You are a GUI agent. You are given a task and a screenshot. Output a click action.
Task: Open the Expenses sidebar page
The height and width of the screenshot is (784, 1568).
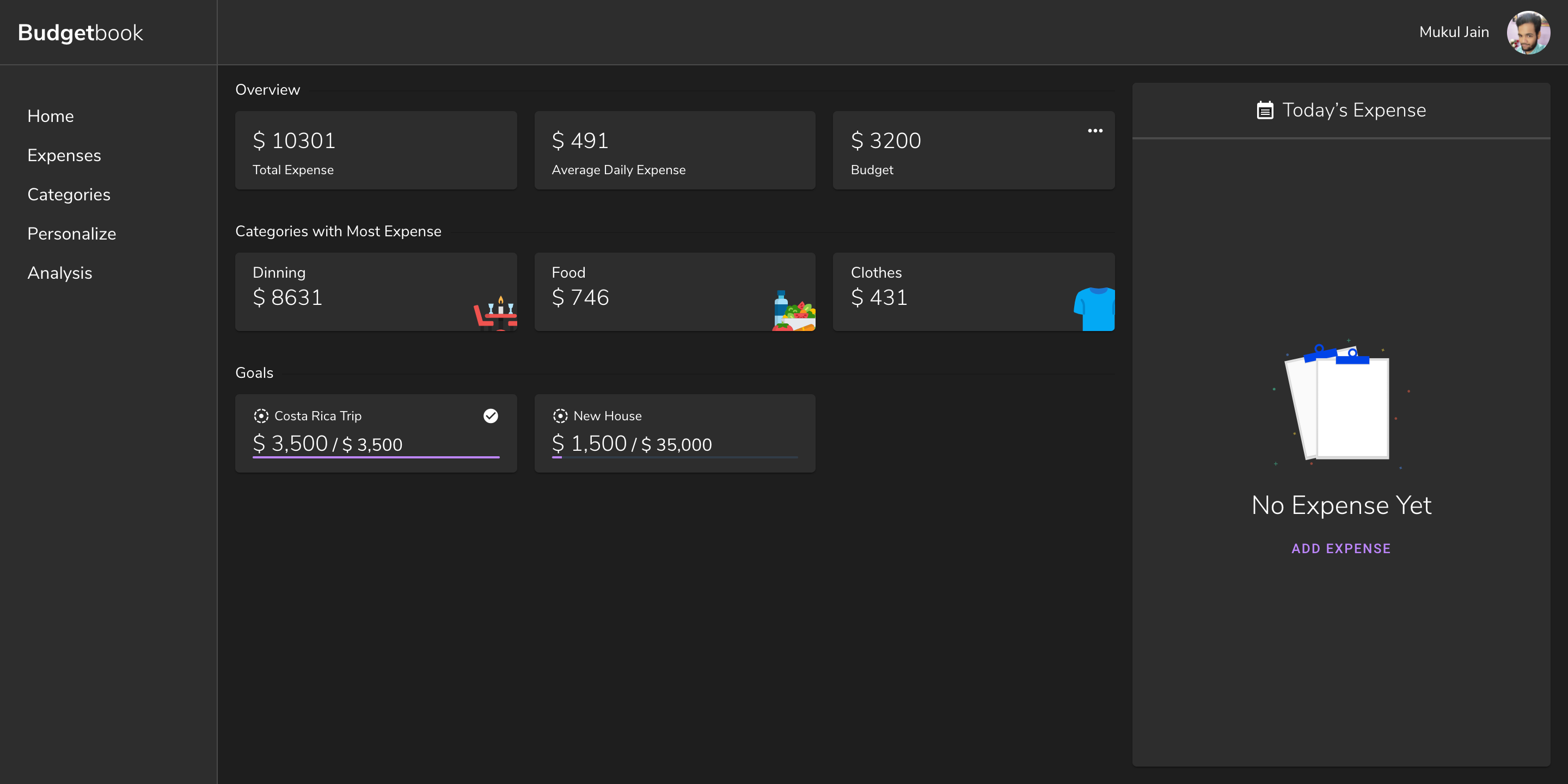64,156
